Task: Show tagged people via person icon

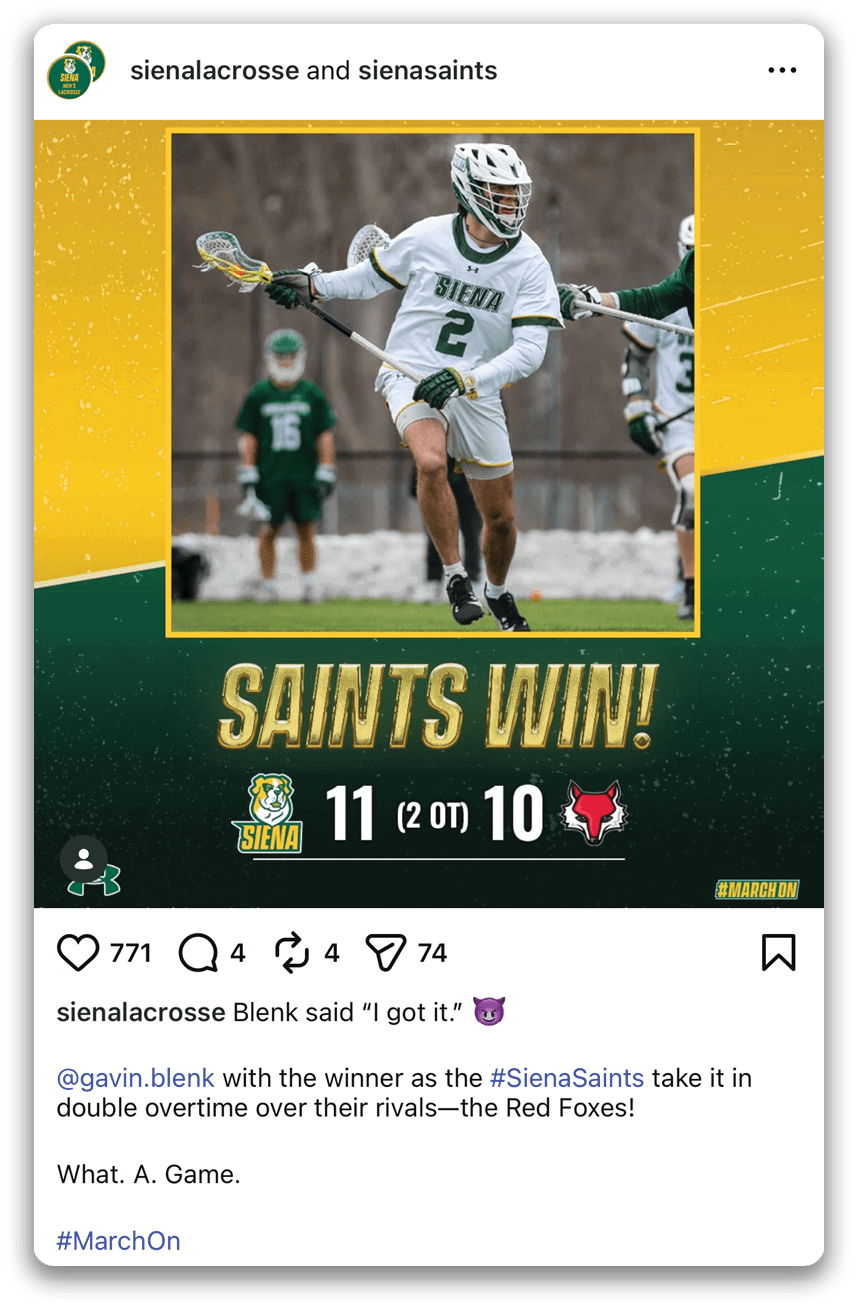Action: click(84, 859)
